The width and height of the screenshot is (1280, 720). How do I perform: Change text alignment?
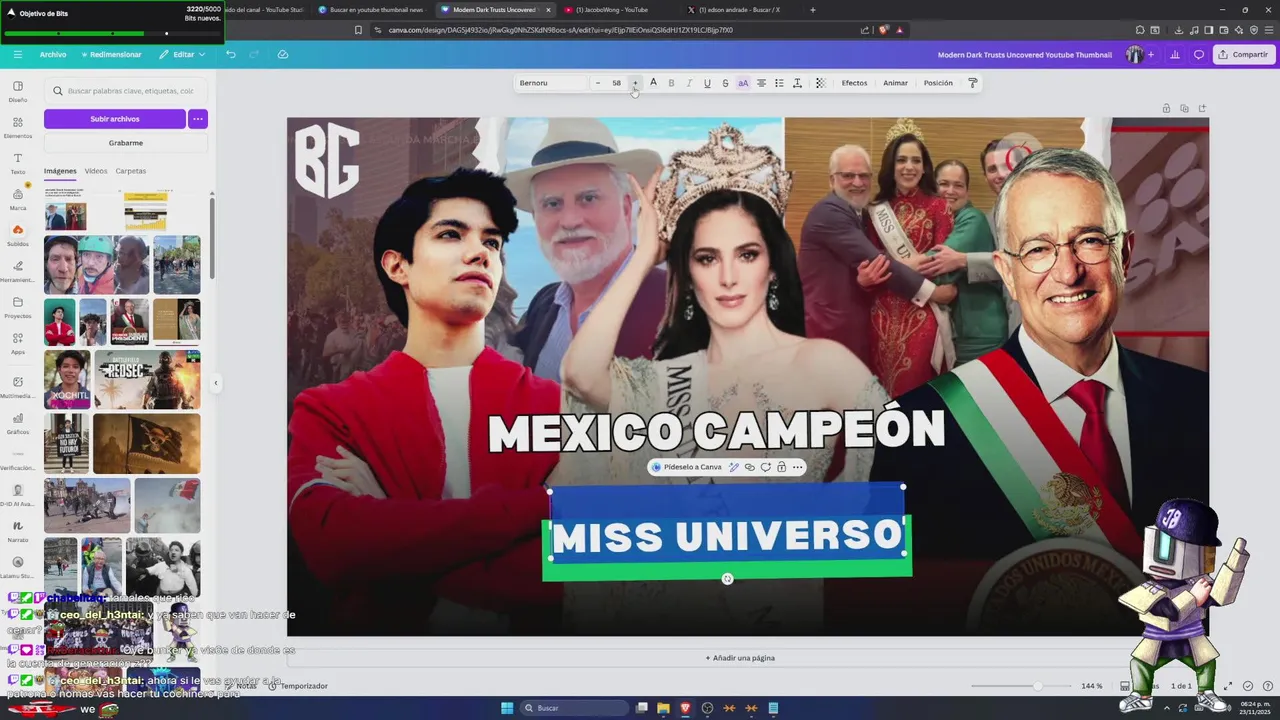pyautogui.click(x=761, y=83)
